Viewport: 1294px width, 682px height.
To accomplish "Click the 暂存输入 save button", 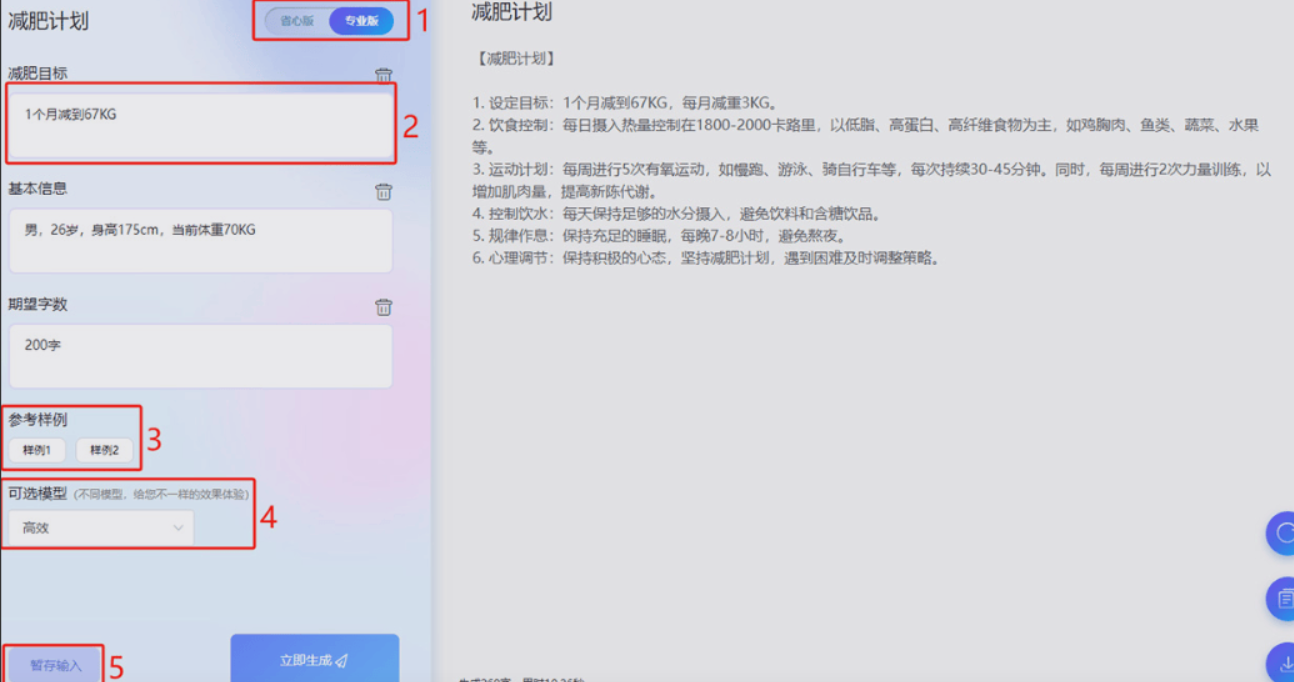I will click(55, 664).
